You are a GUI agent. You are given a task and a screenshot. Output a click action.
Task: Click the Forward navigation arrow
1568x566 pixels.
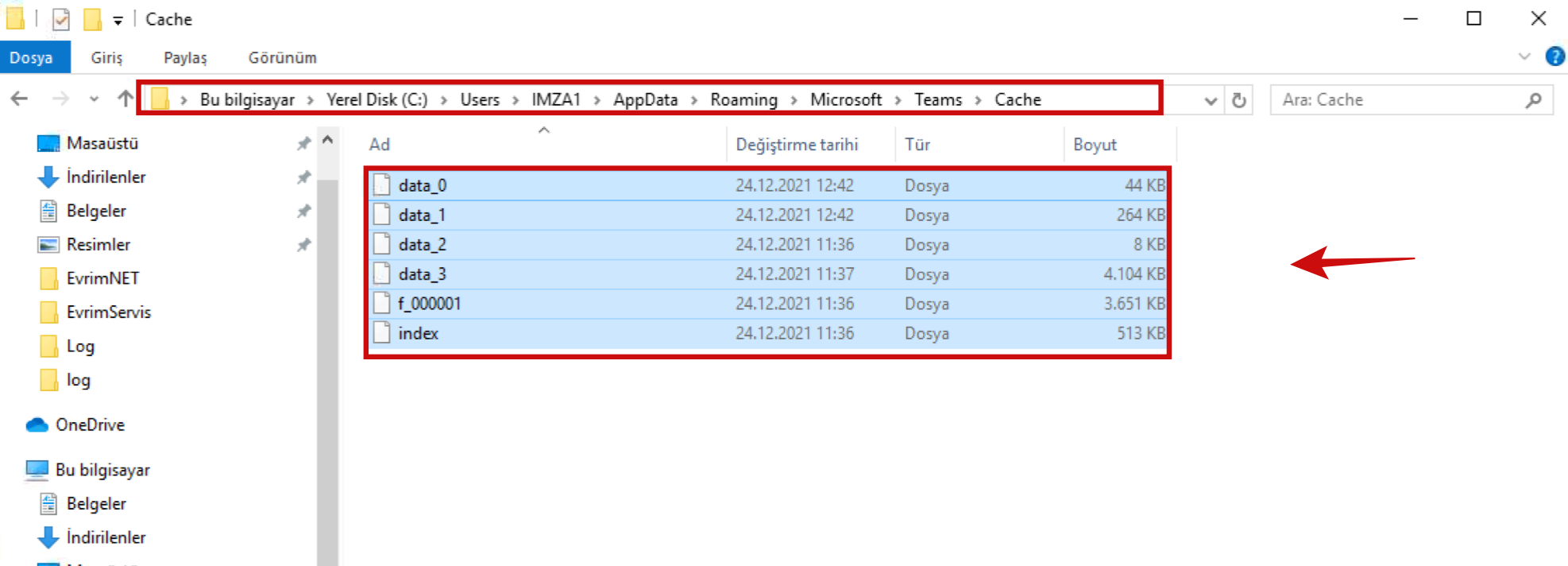click(x=60, y=99)
